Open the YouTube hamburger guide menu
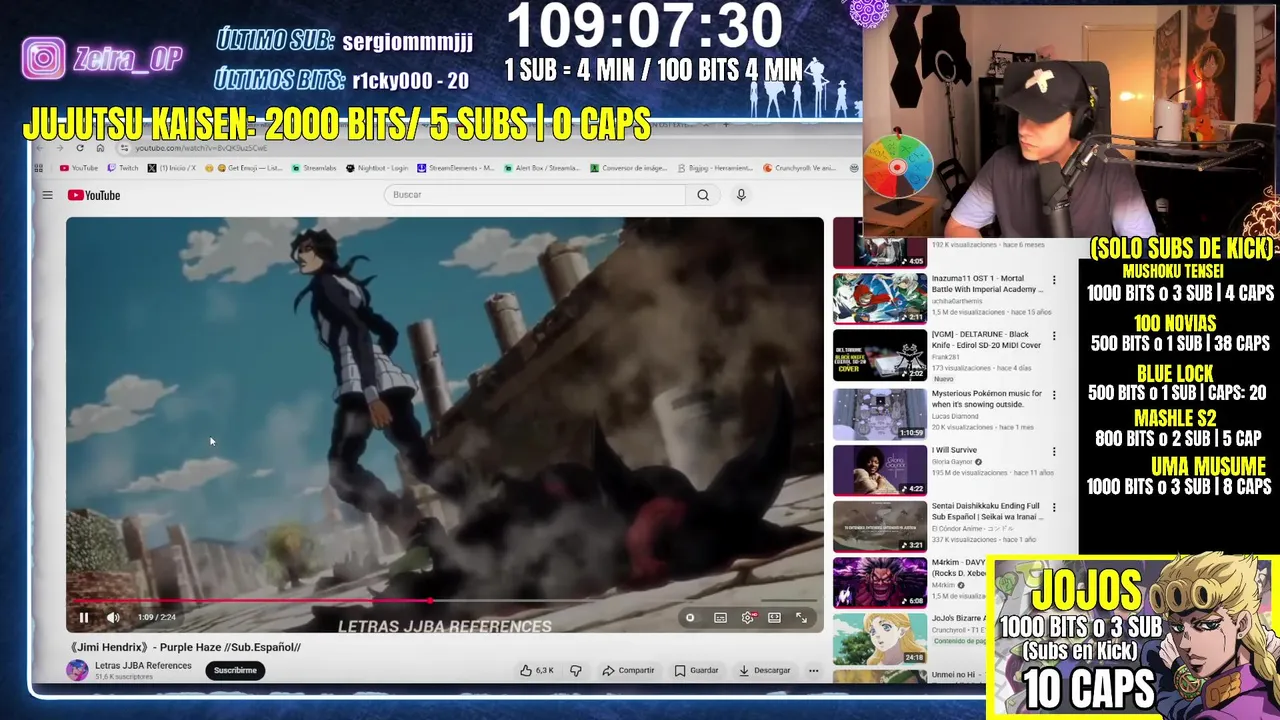Image resolution: width=1280 pixels, height=720 pixels. pyautogui.click(x=47, y=195)
